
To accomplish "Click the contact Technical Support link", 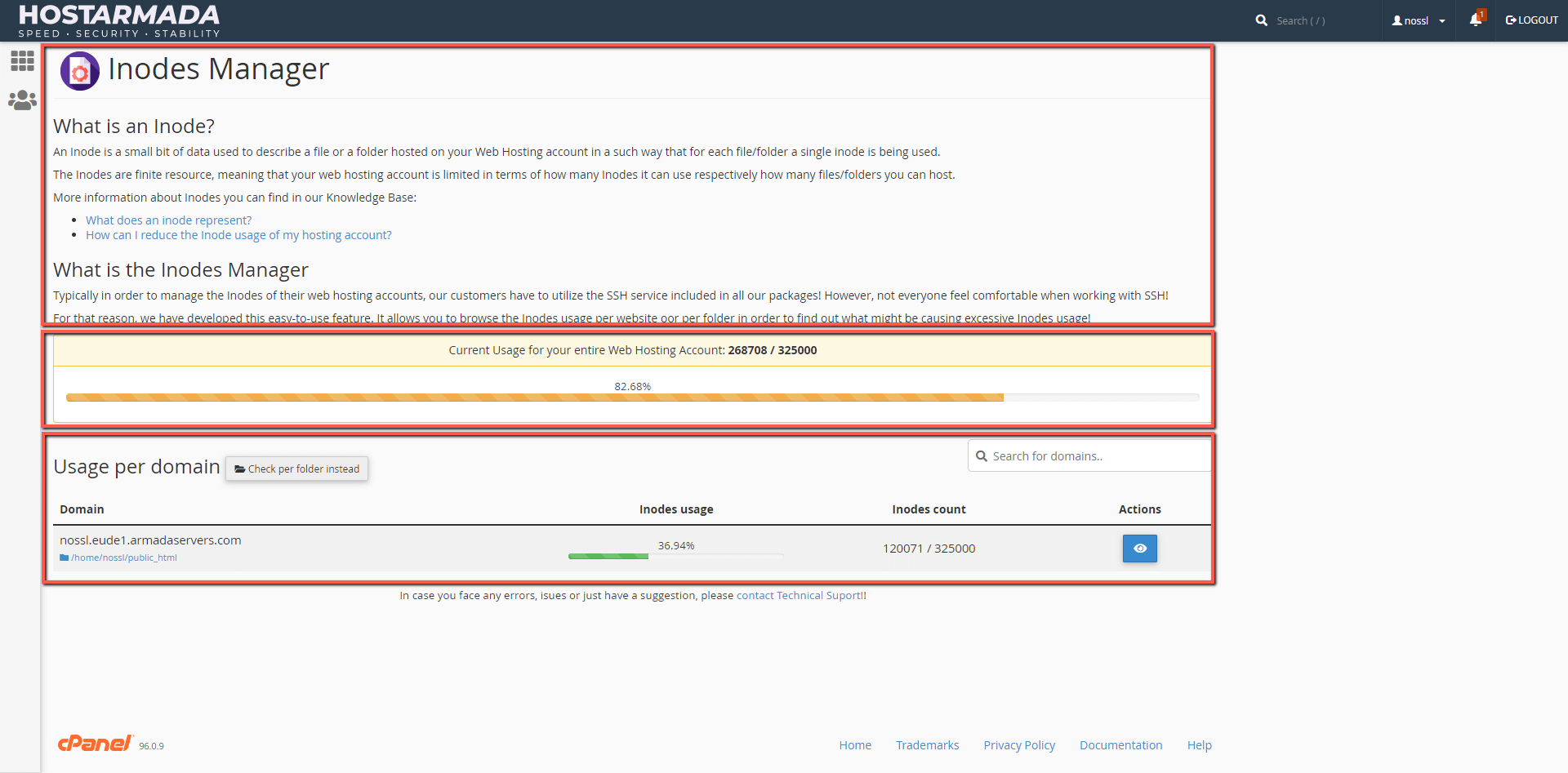I will 798,595.
